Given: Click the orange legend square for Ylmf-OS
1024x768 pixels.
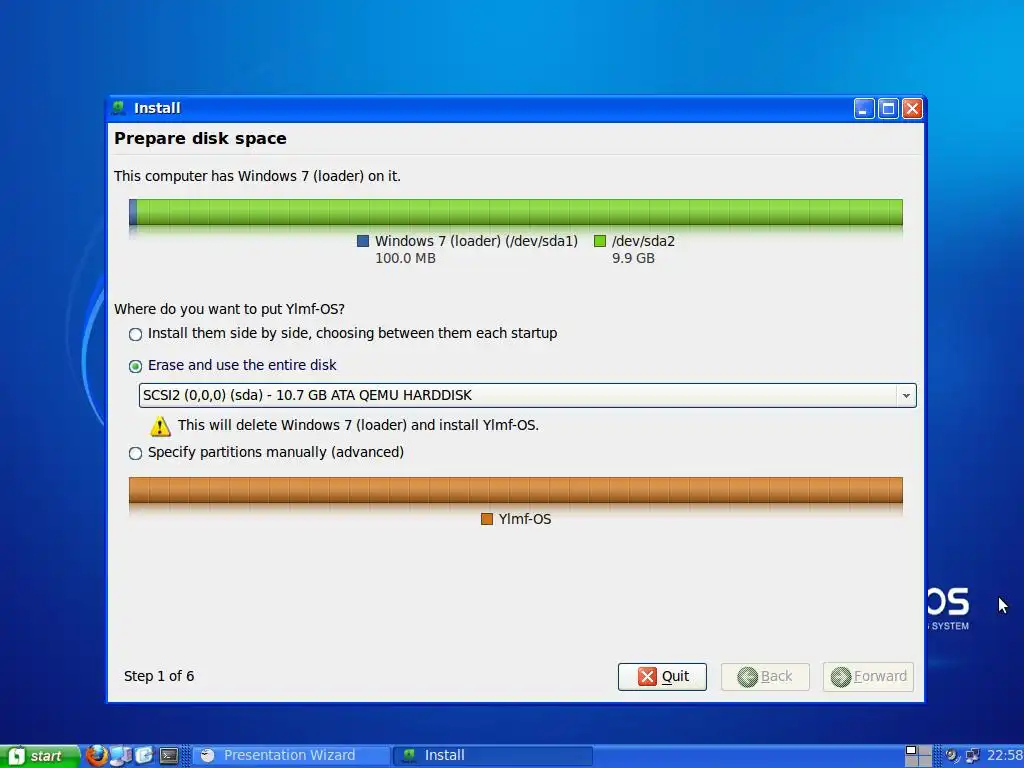Looking at the screenshot, I should (x=487, y=519).
